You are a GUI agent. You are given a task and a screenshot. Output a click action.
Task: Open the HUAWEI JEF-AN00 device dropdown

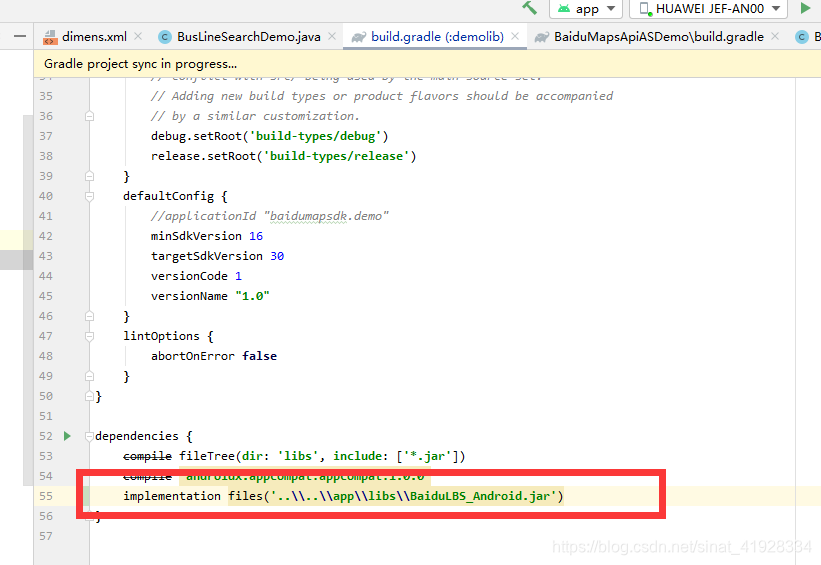(708, 9)
